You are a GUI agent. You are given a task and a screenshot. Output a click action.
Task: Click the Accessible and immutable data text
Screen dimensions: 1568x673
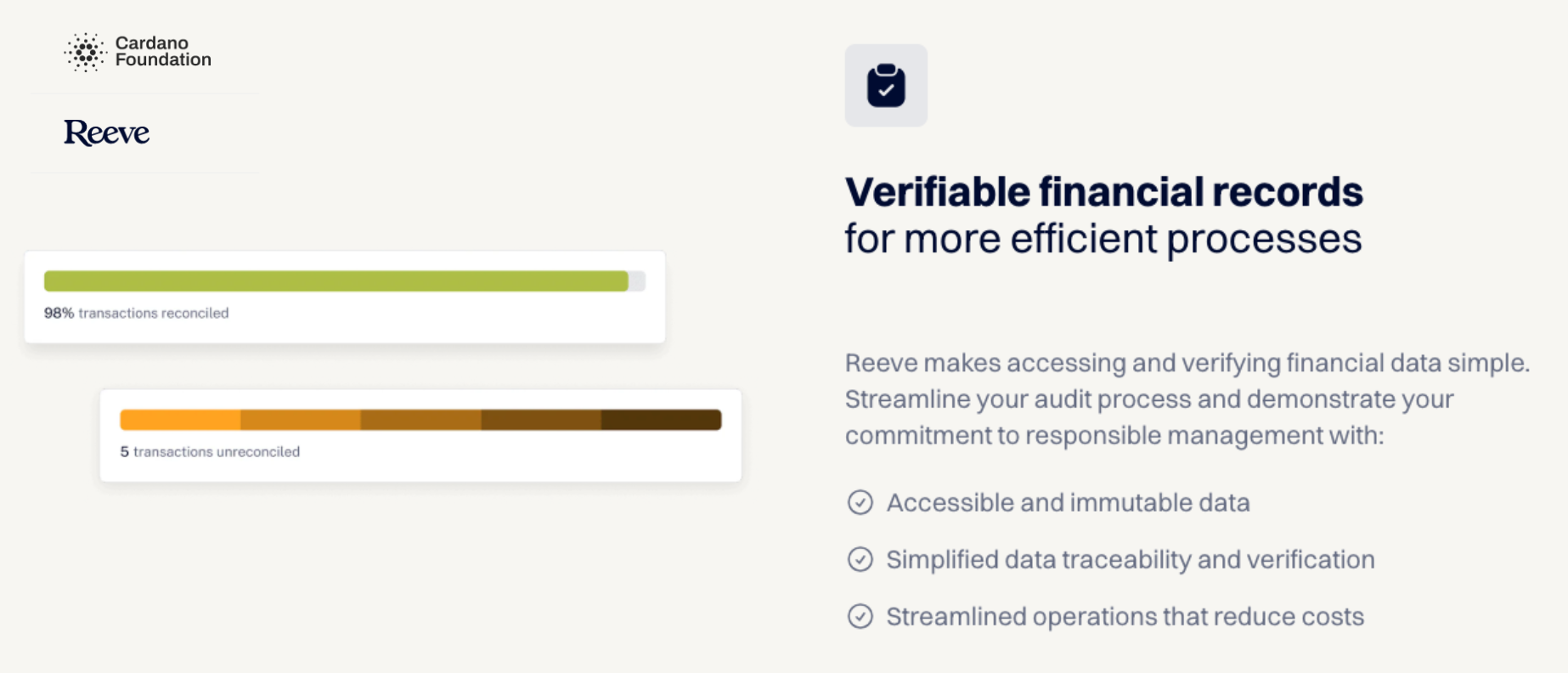point(1068,502)
